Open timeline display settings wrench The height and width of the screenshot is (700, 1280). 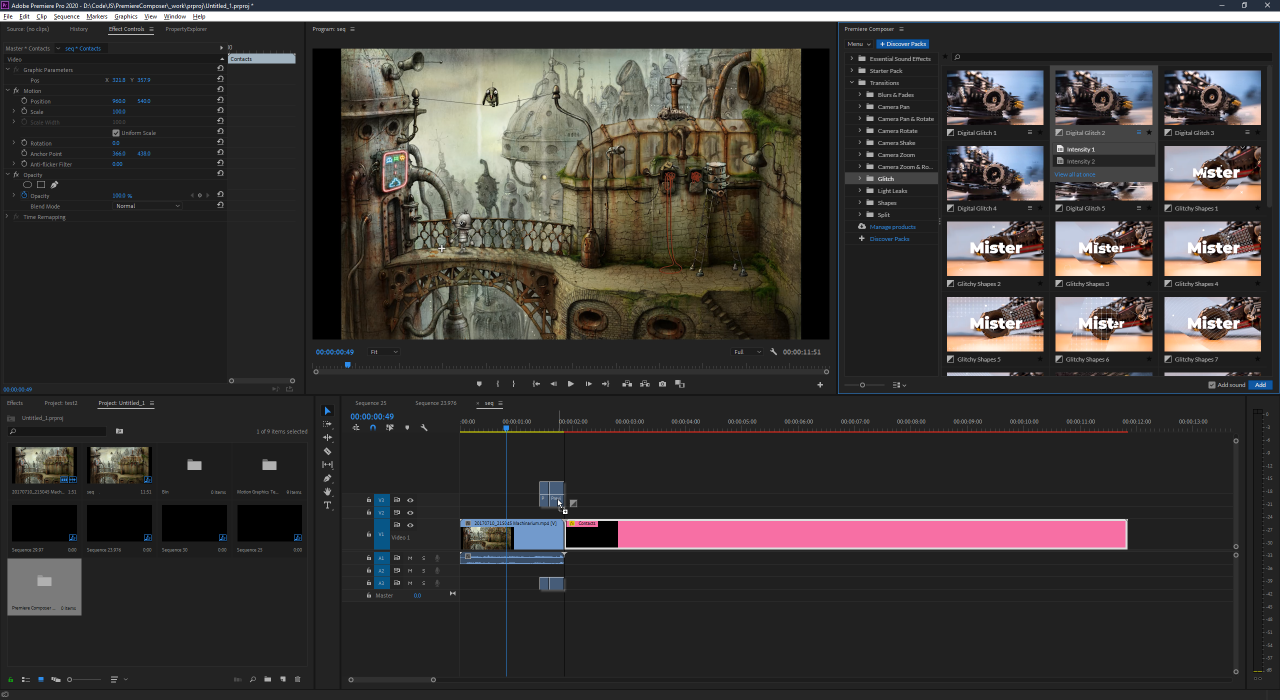pyautogui.click(x=424, y=428)
